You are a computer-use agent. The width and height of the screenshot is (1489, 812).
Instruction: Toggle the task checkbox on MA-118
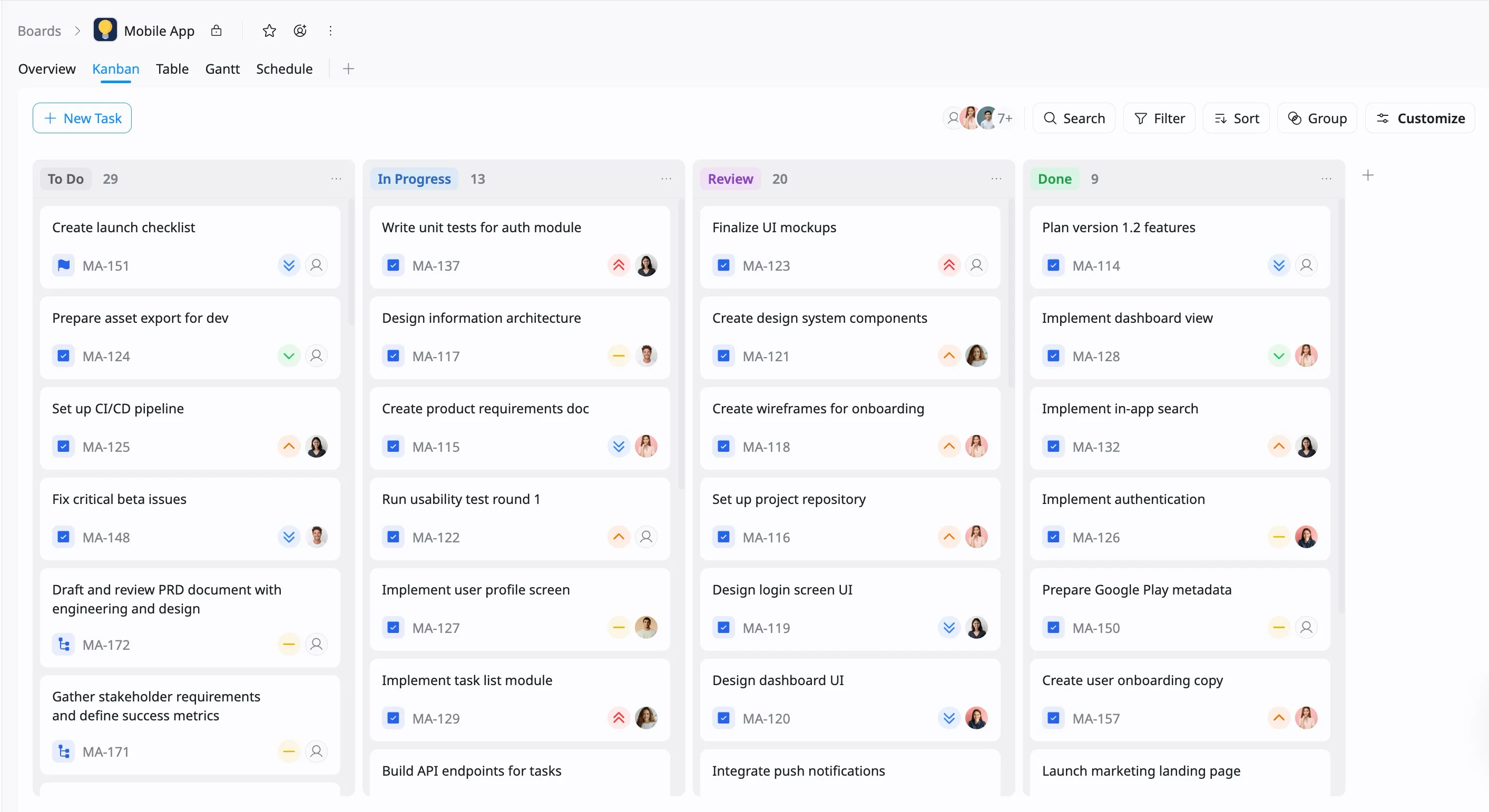click(x=723, y=447)
